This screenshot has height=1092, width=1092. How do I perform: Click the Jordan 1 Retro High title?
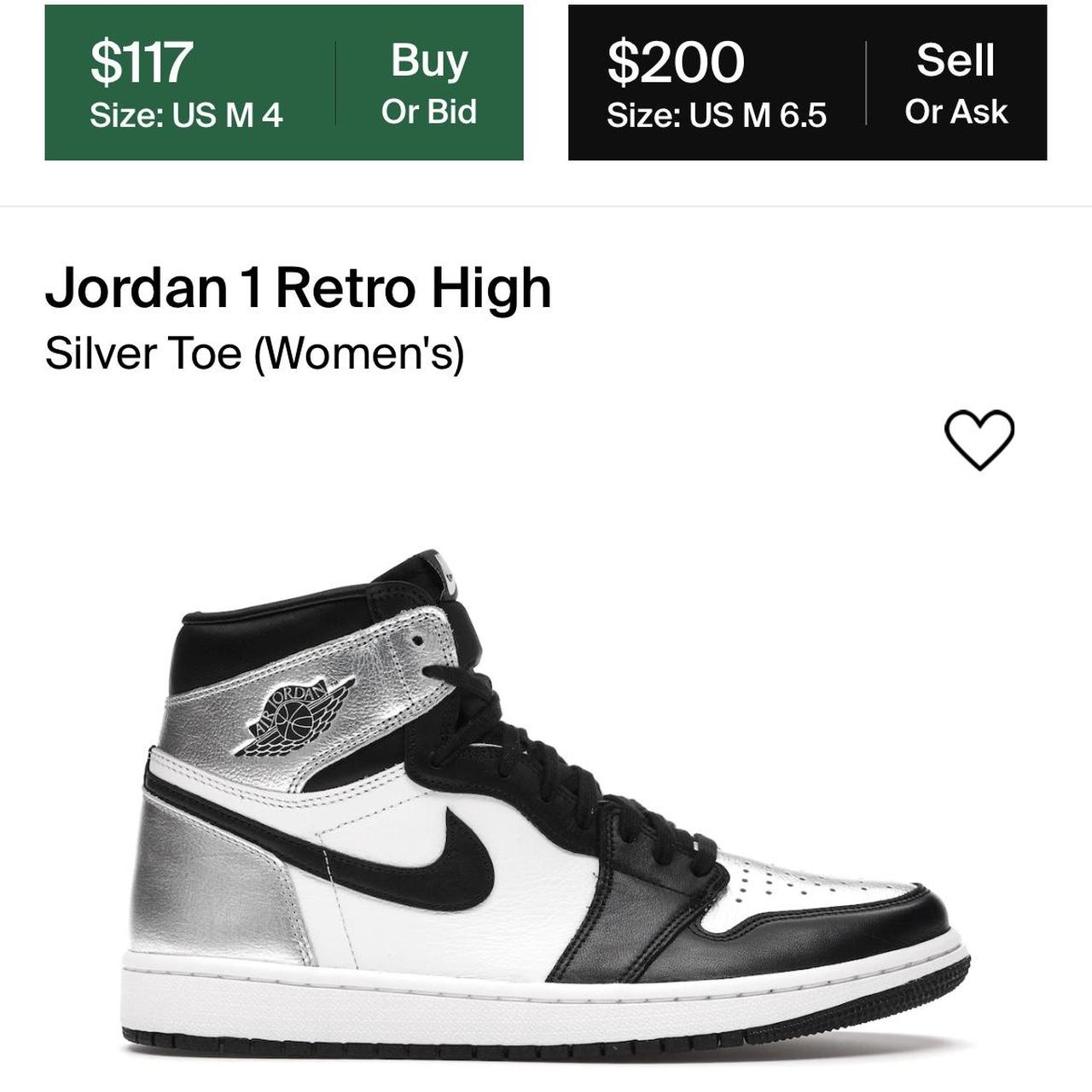coord(298,288)
